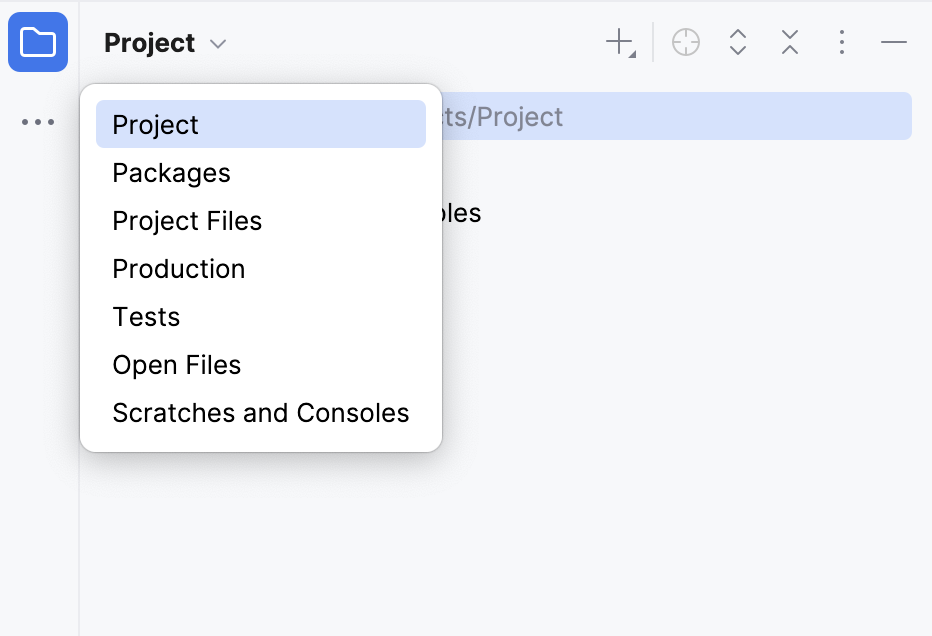Expand all nodes using the Expand All icon

pos(737,42)
